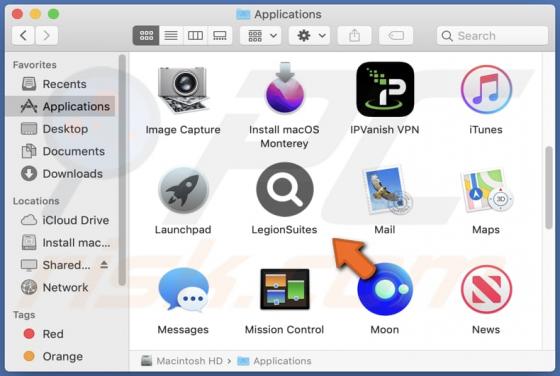Go back with the left chevron button

[x=23, y=35]
